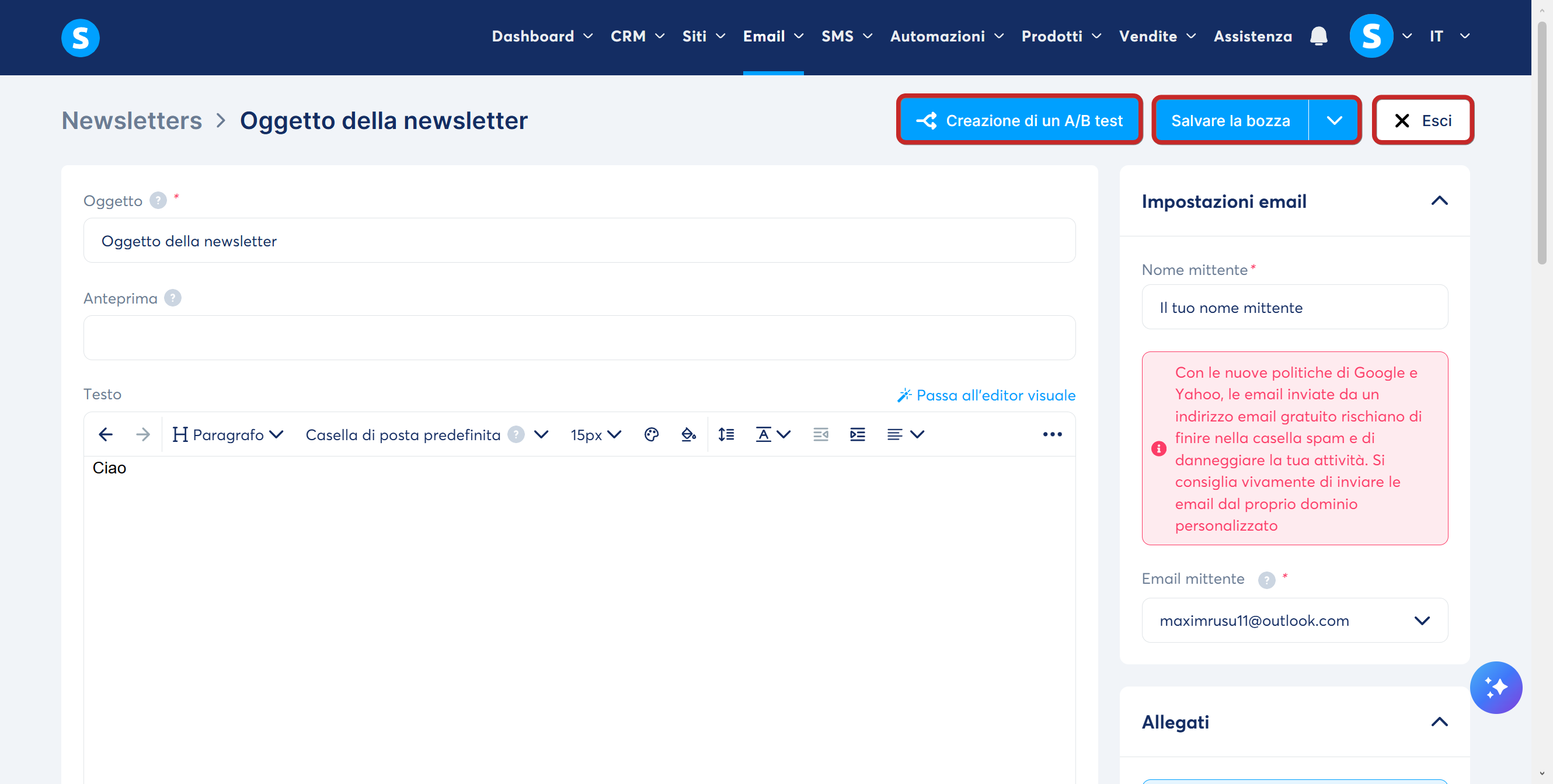Image resolution: width=1553 pixels, height=784 pixels.
Task: Open the Vendite menu
Action: pyautogui.click(x=1158, y=36)
